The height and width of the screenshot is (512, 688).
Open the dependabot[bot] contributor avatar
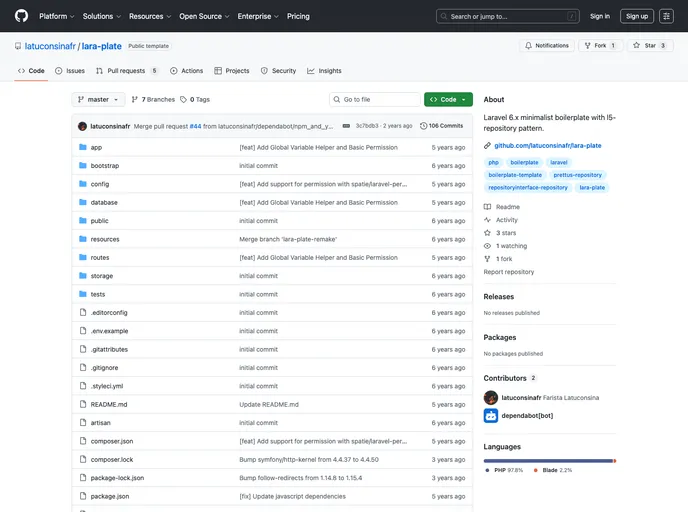pos(491,416)
